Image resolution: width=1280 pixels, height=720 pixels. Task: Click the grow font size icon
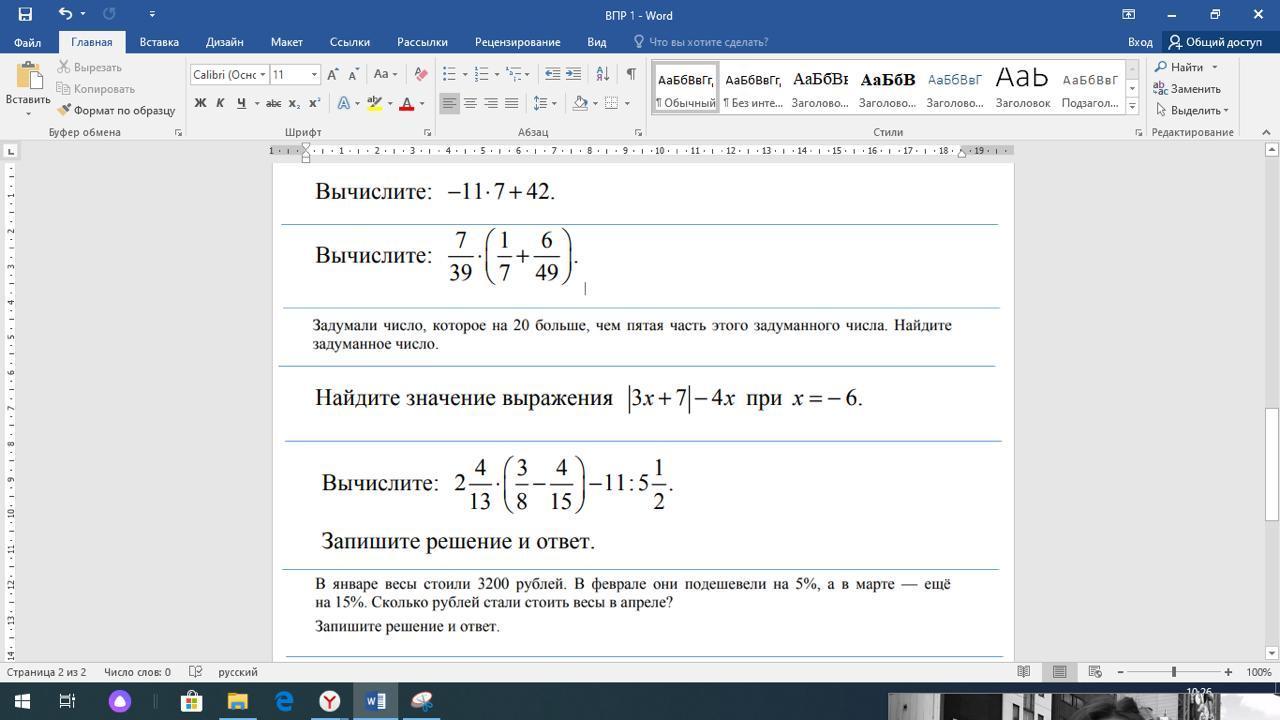[334, 74]
